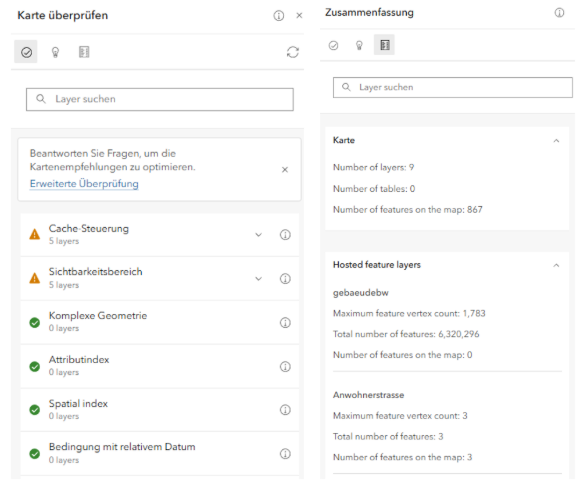Select active summary tab in Zusammenfassung panel

click(x=384, y=45)
